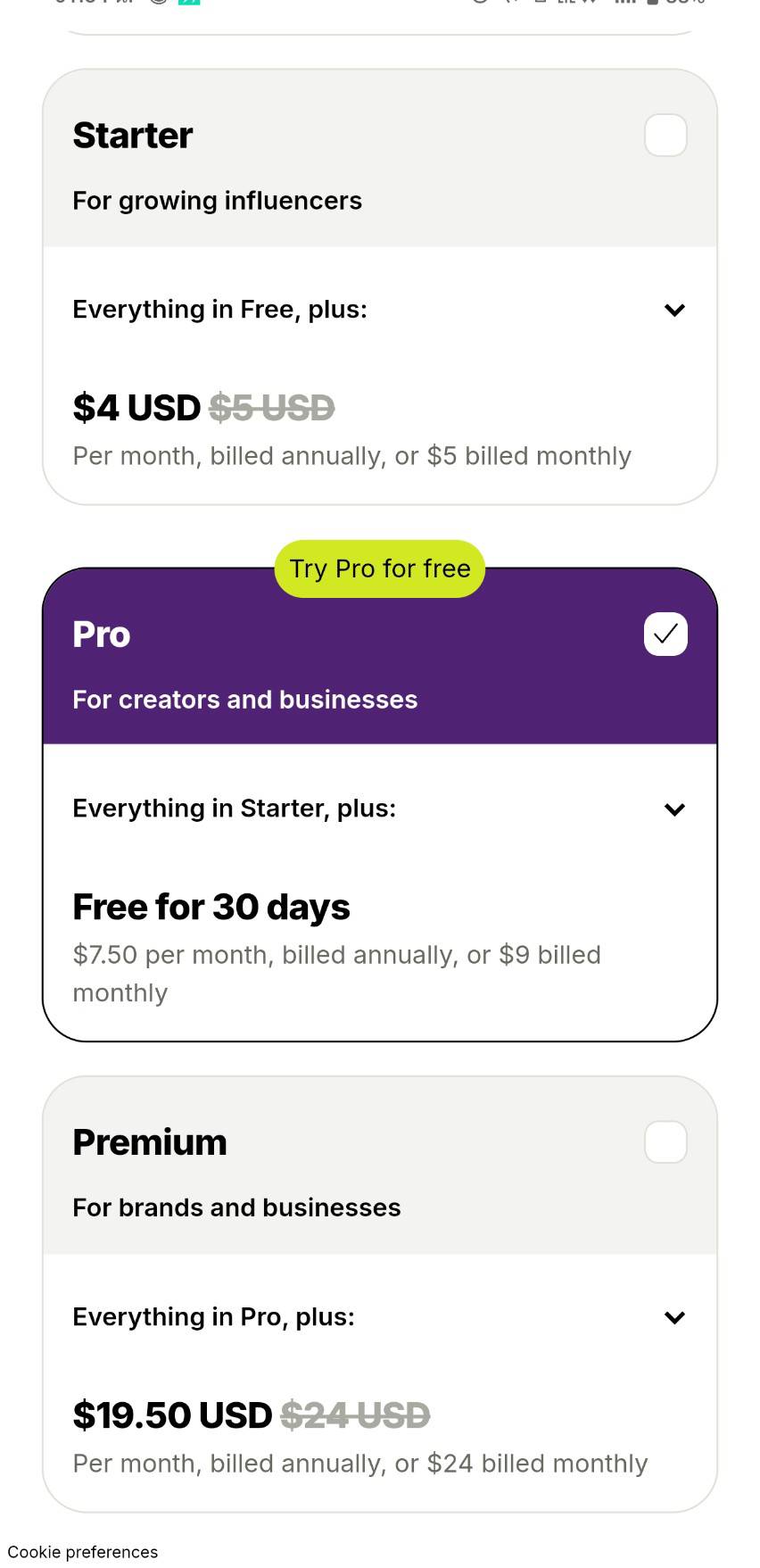Click the Starter plan title
The width and height of the screenshot is (760, 1568).
pyautogui.click(x=133, y=136)
